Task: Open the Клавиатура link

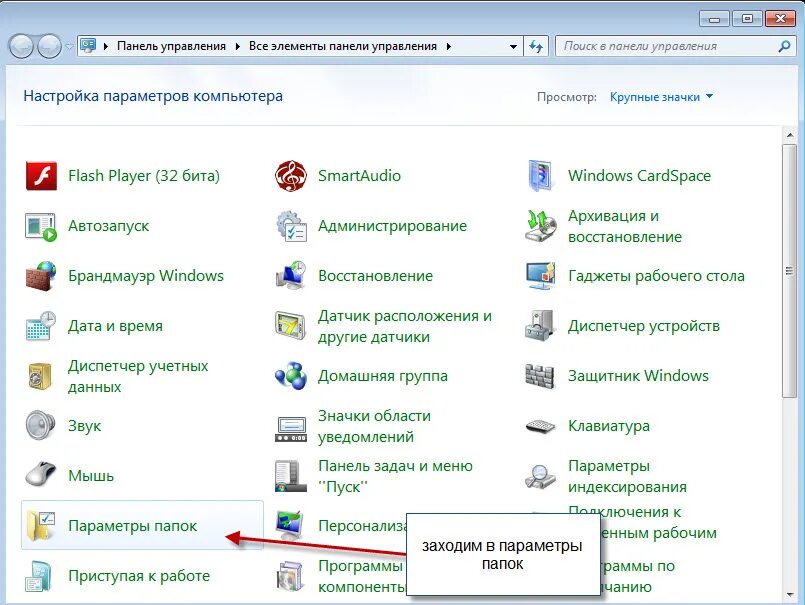Action: coord(609,426)
